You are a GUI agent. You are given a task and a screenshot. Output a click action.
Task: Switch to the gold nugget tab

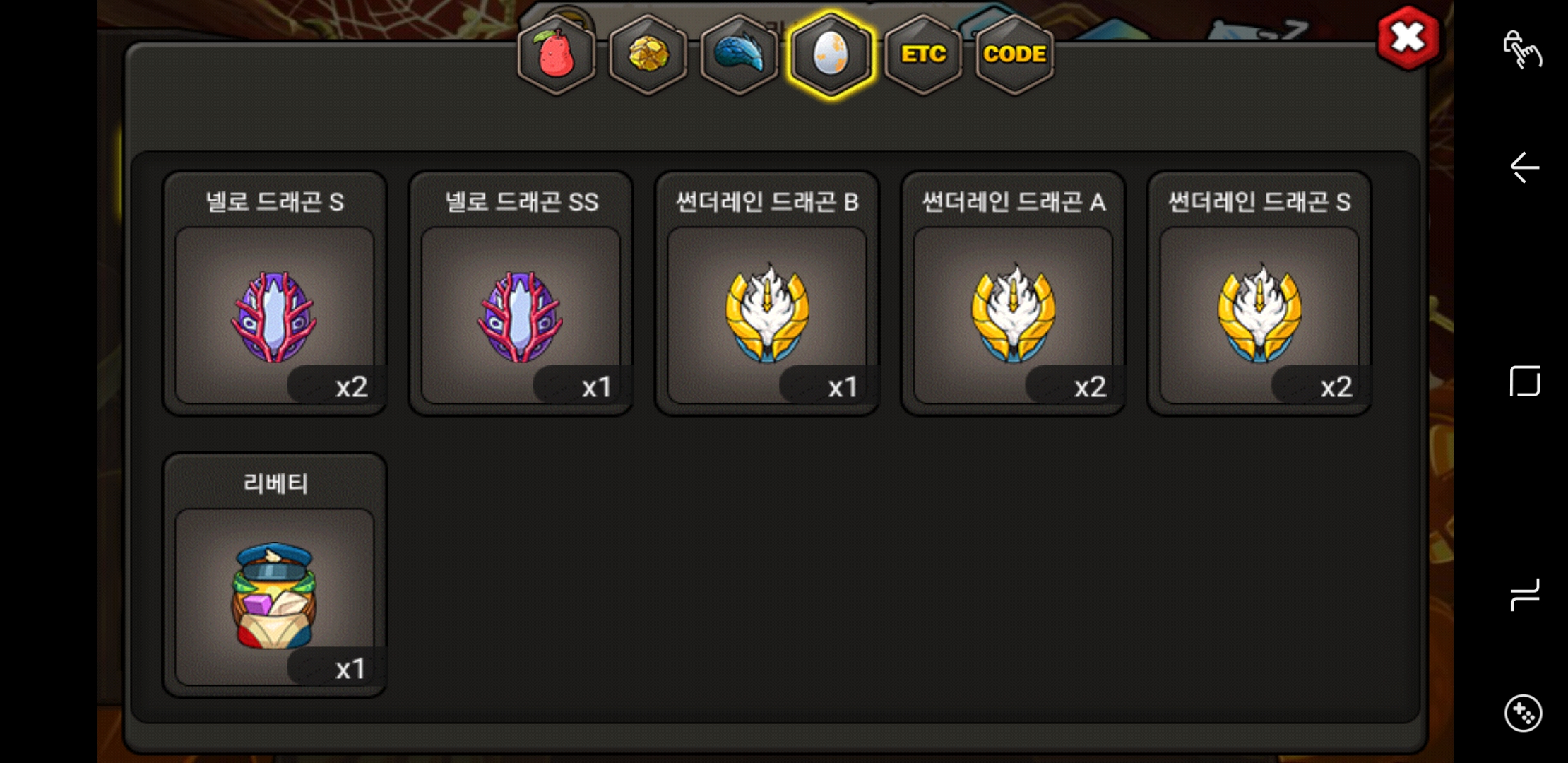648,54
